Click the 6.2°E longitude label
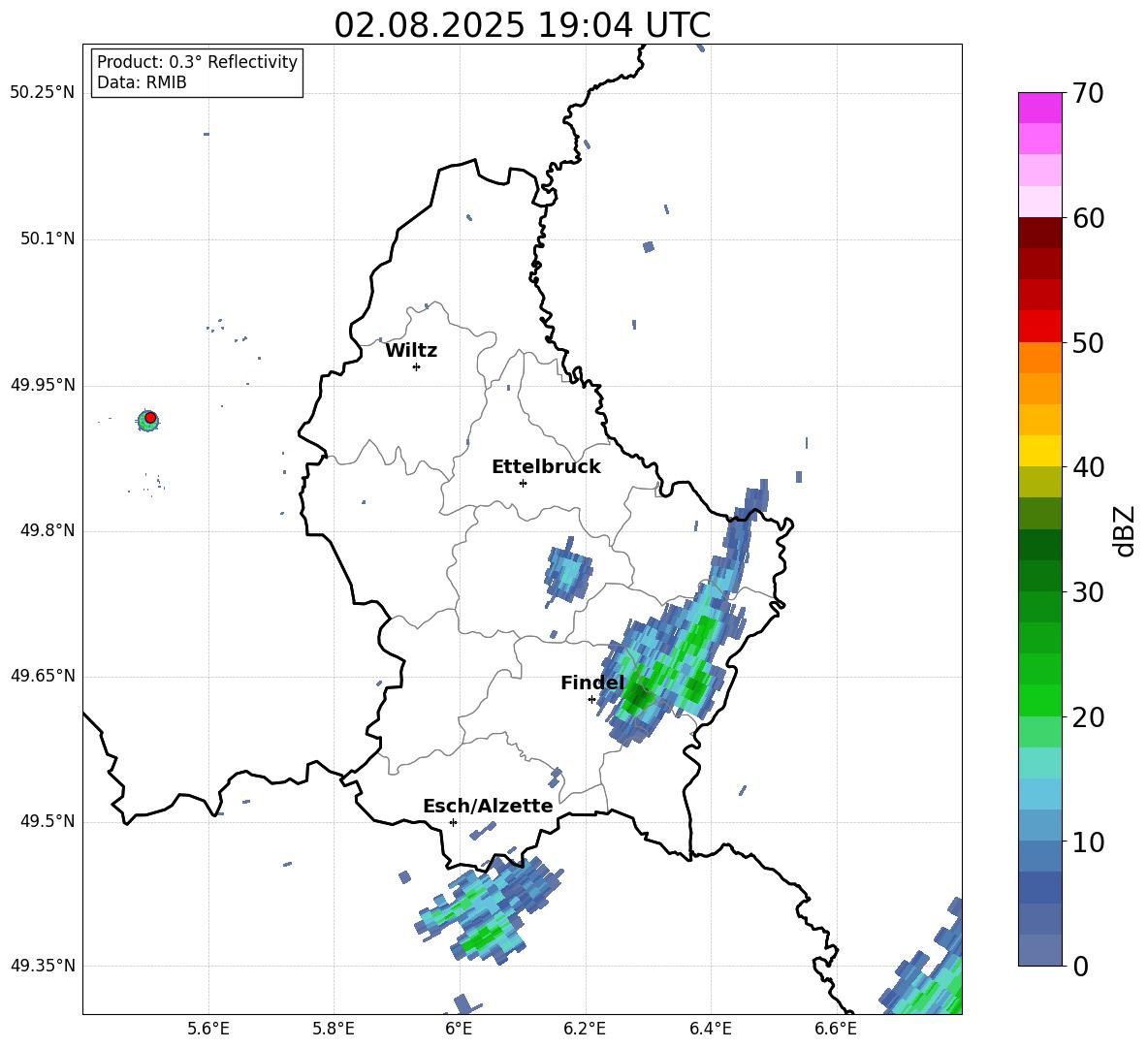Viewport: 1148px width, 1048px height. coord(585,1029)
